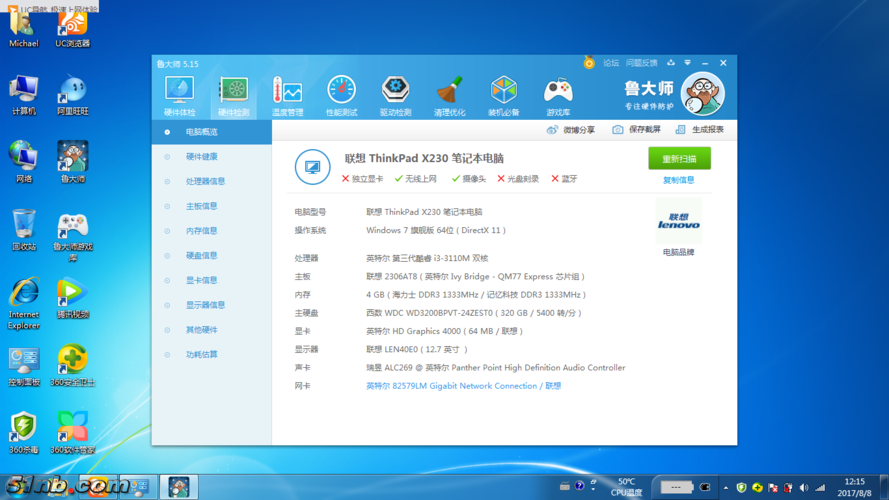This screenshot has width=889, height=500.
Task: Open 控制面板 desktop icon
Action: pyautogui.click(x=23, y=367)
